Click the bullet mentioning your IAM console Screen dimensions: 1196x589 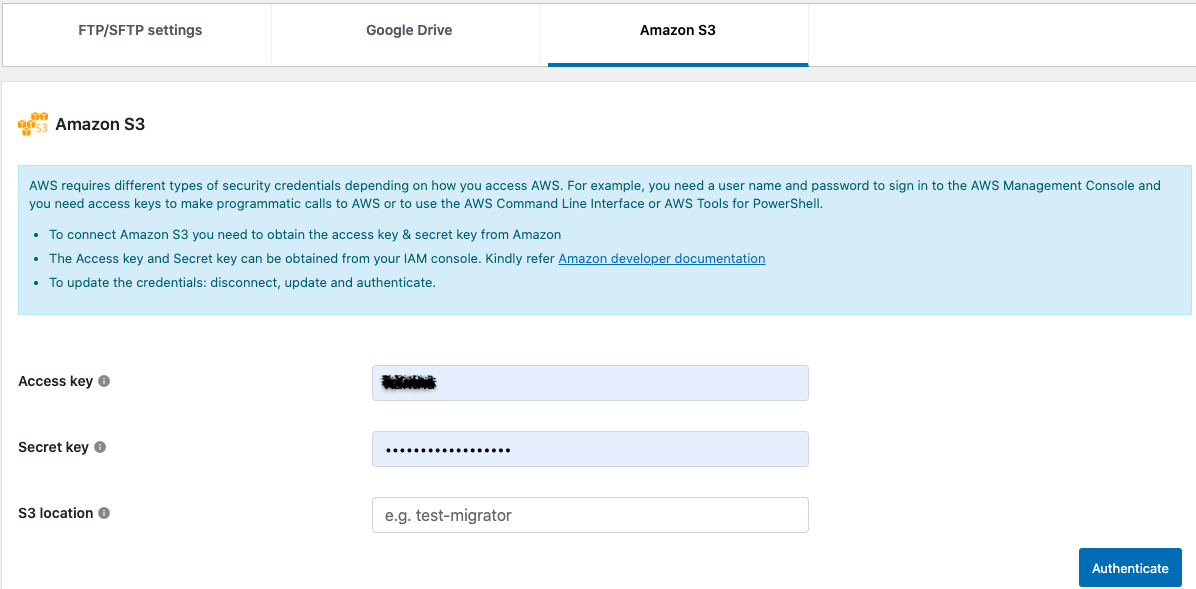pos(407,259)
